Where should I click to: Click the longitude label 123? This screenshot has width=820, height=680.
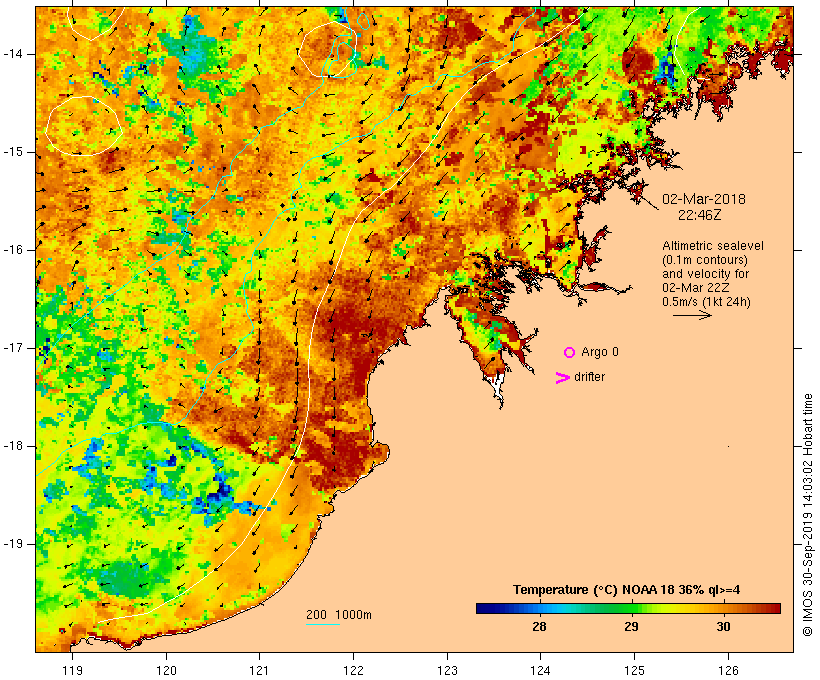[x=447, y=671]
